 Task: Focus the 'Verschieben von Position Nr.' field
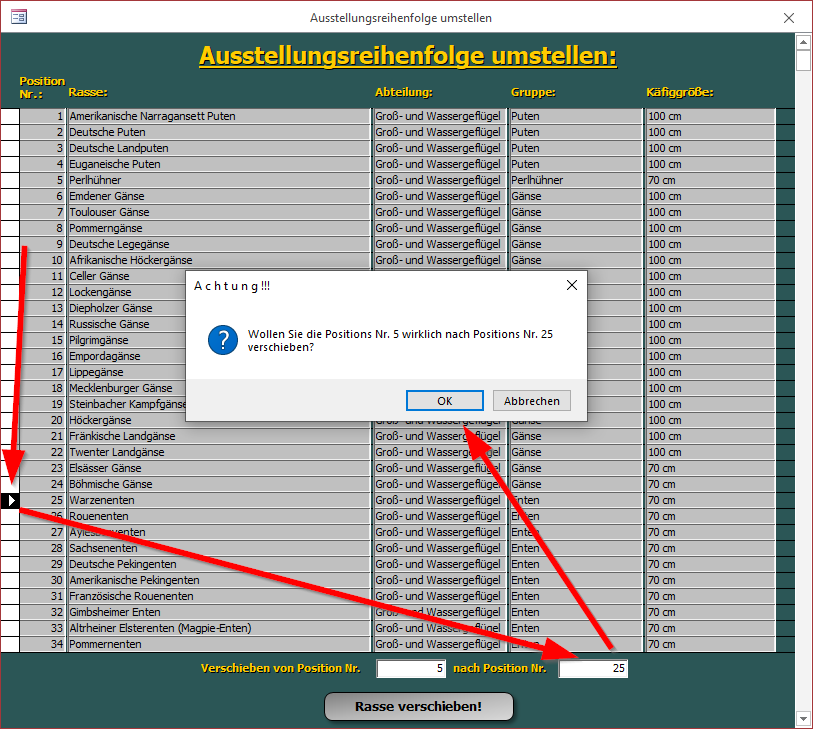pos(411,668)
